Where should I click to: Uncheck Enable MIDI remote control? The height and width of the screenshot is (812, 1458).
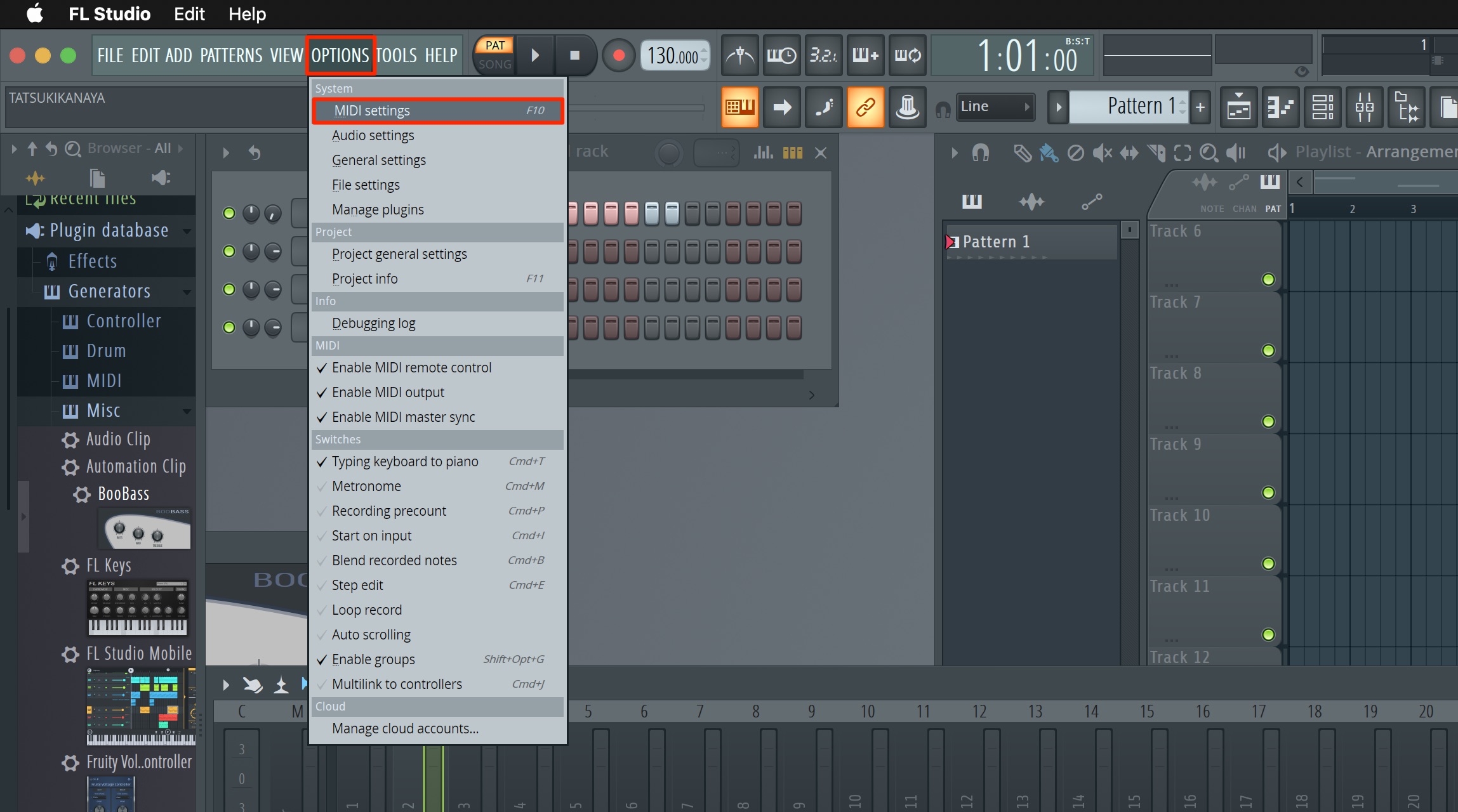(437, 368)
